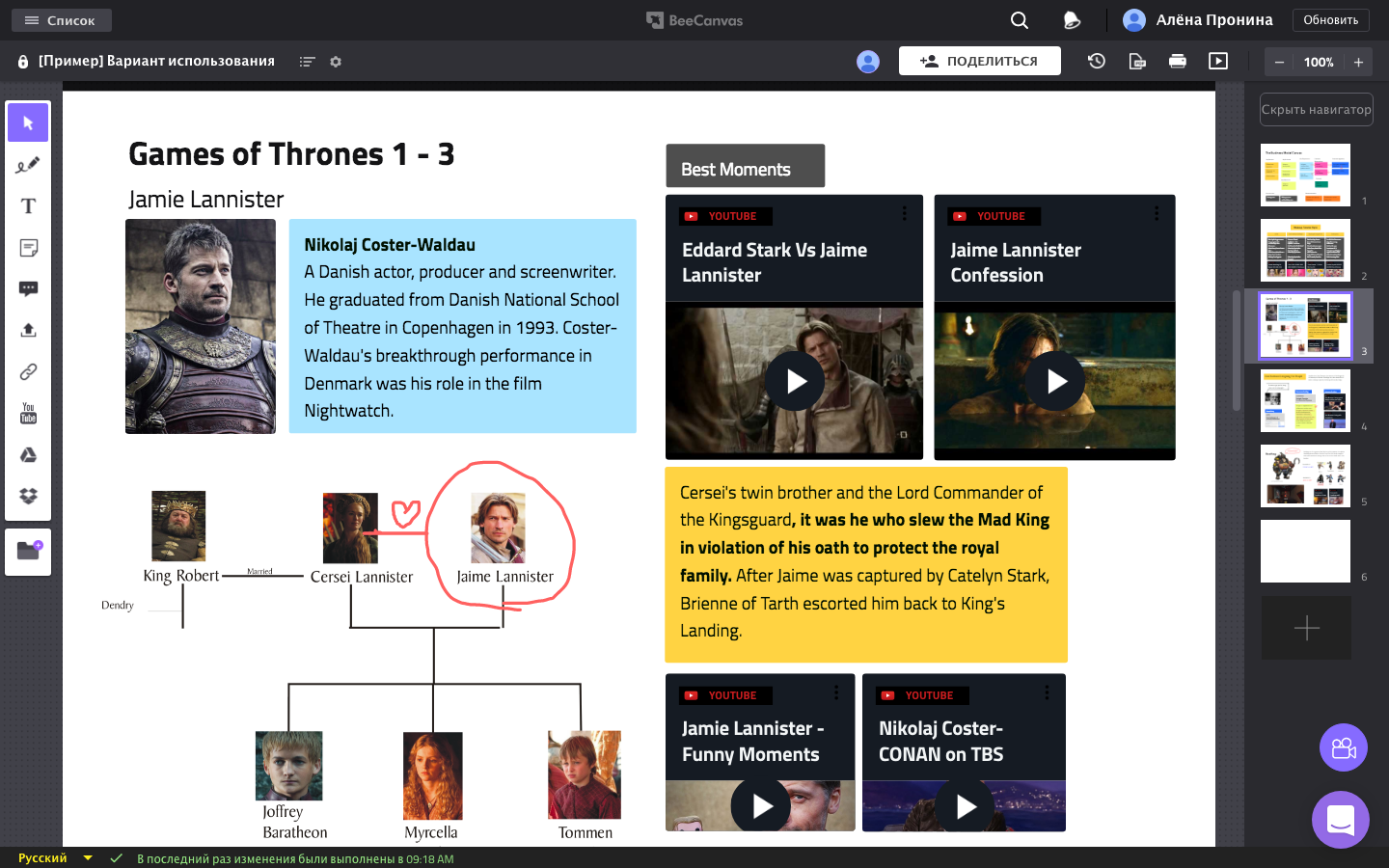Play Jamie Lannister - Funny Moments video

(761, 805)
